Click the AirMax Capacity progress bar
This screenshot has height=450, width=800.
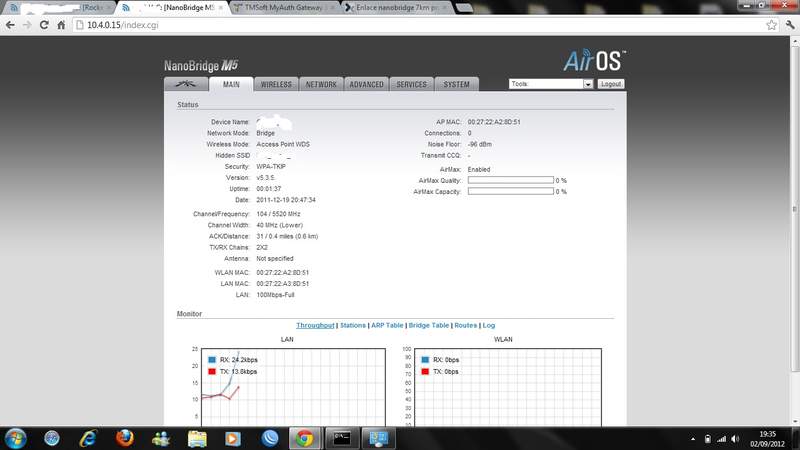point(510,191)
